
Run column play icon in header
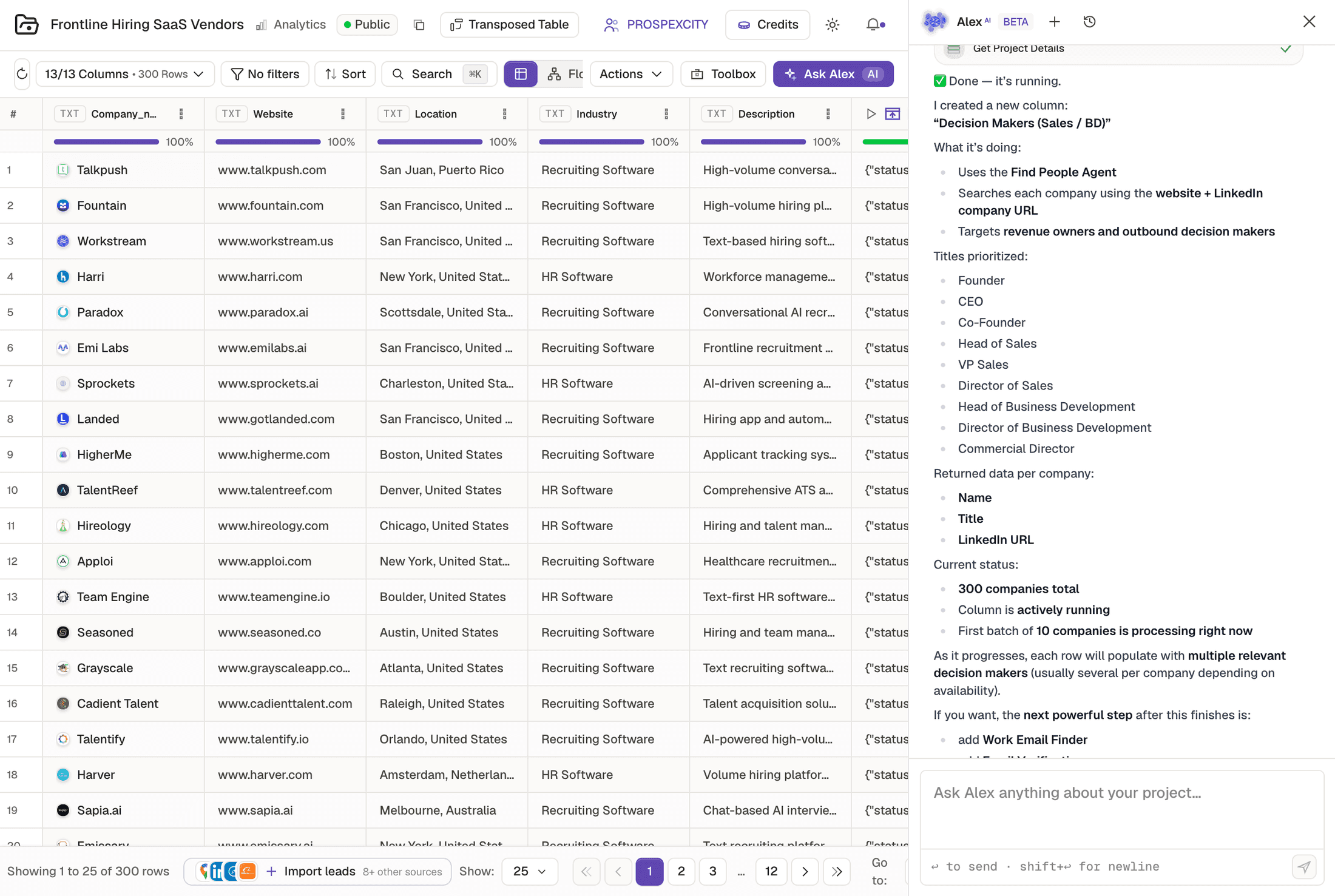tap(871, 114)
